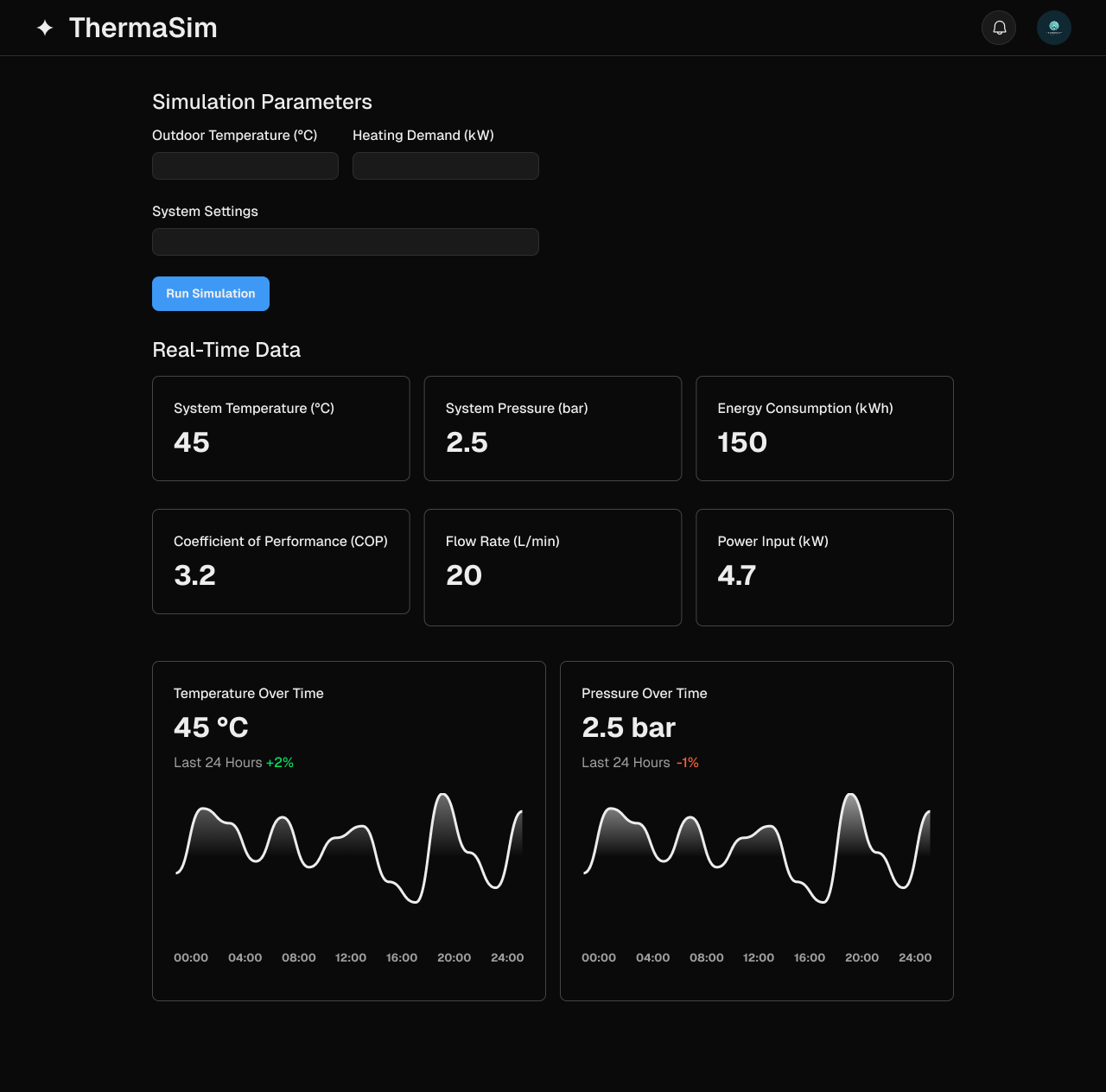Run the simulation
The width and height of the screenshot is (1106, 1092).
211,294
